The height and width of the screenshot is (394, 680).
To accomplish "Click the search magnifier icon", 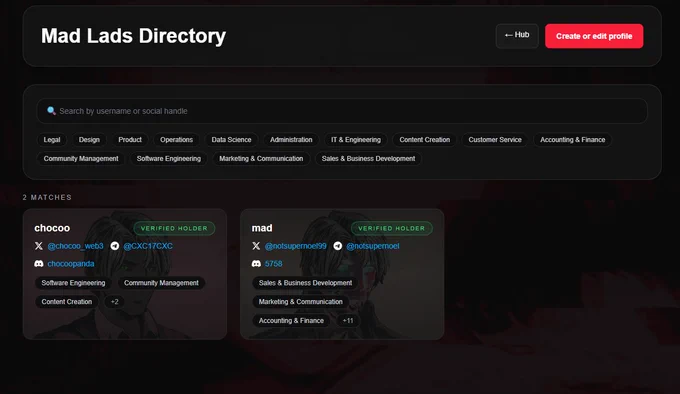I will click(x=51, y=111).
